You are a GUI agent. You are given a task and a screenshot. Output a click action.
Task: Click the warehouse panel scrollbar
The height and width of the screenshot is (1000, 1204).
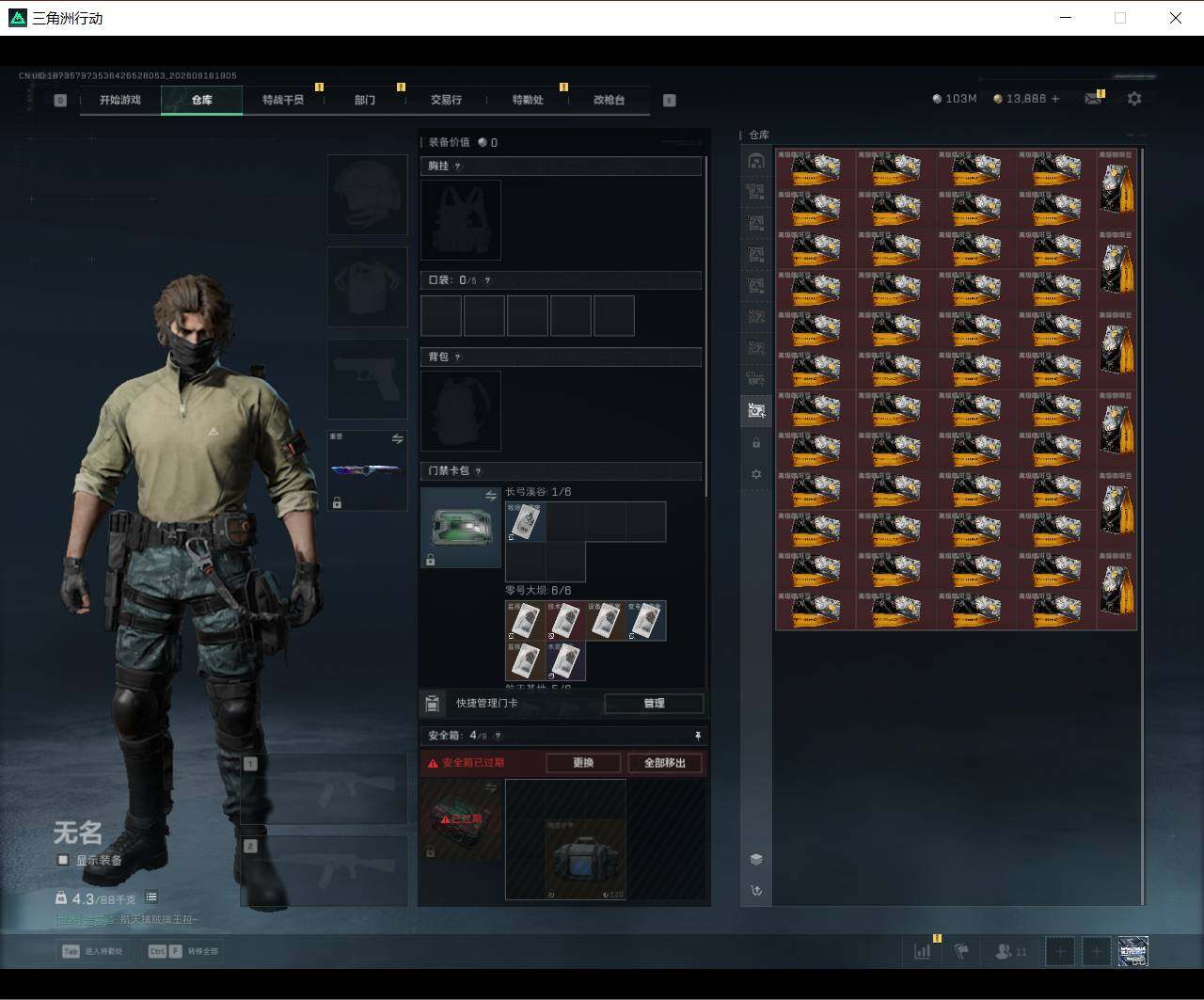pos(1142,525)
